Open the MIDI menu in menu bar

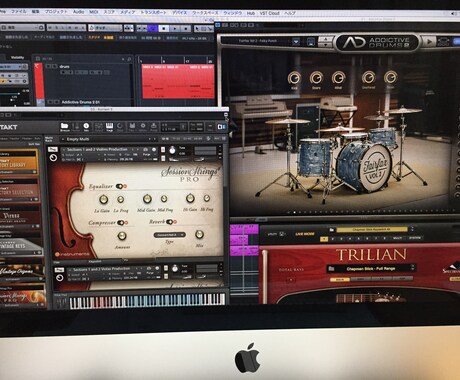[94, 12]
